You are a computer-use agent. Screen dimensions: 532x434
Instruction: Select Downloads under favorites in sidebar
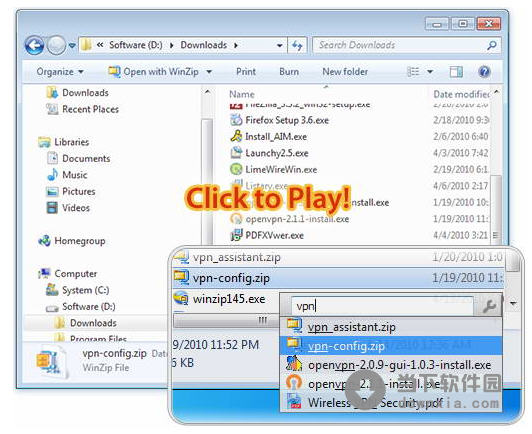click(x=77, y=93)
